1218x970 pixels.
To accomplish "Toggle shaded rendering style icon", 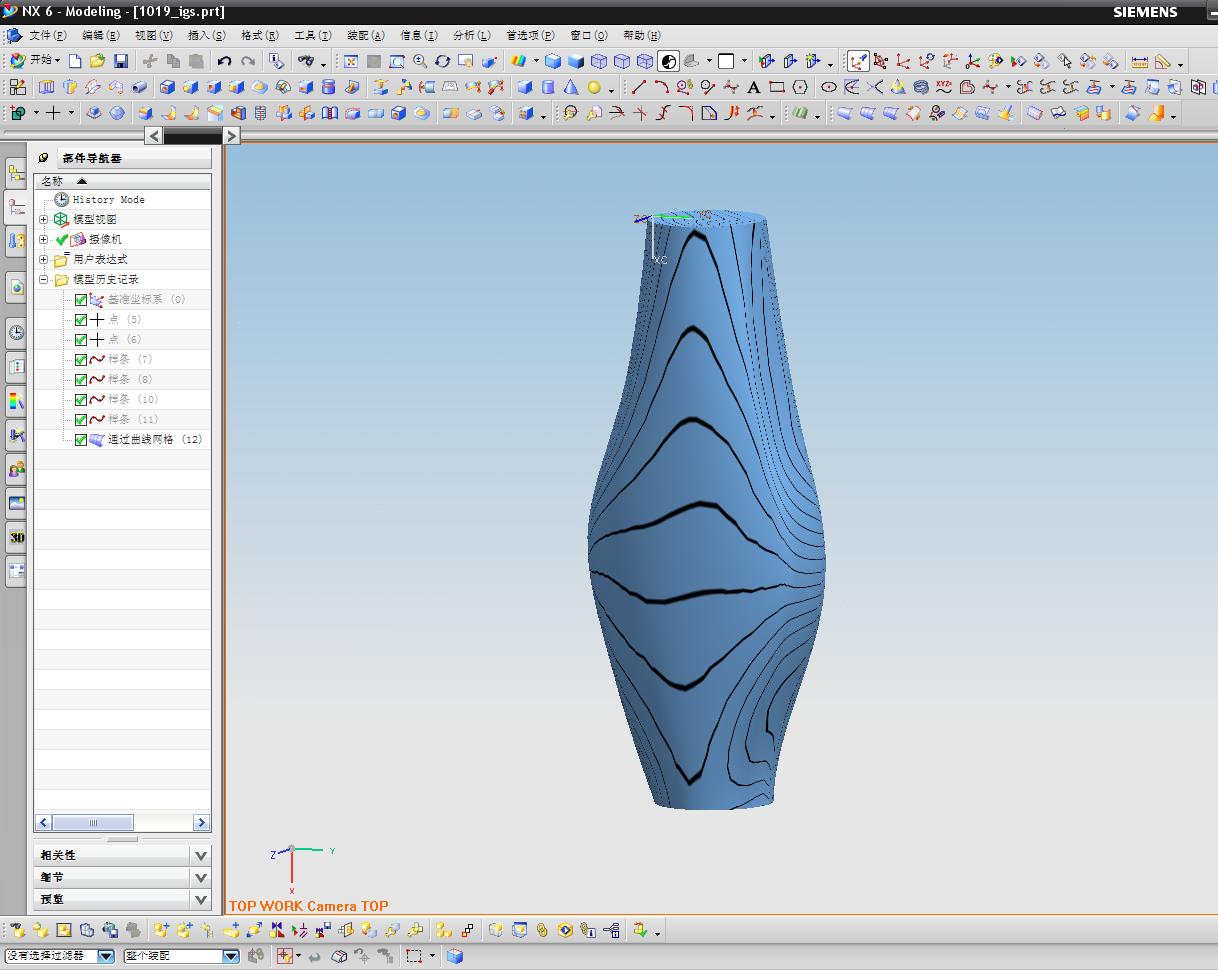I will coord(669,61).
